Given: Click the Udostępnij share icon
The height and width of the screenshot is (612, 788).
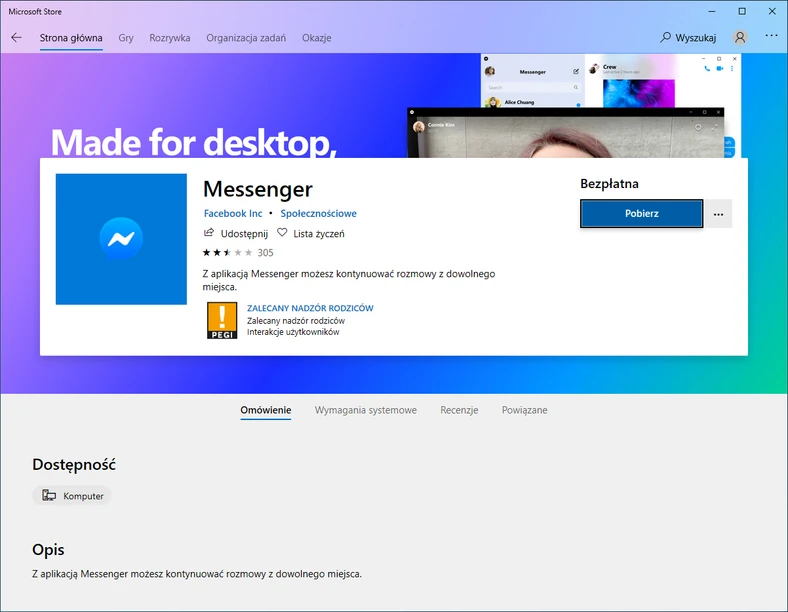Looking at the screenshot, I should [209, 233].
